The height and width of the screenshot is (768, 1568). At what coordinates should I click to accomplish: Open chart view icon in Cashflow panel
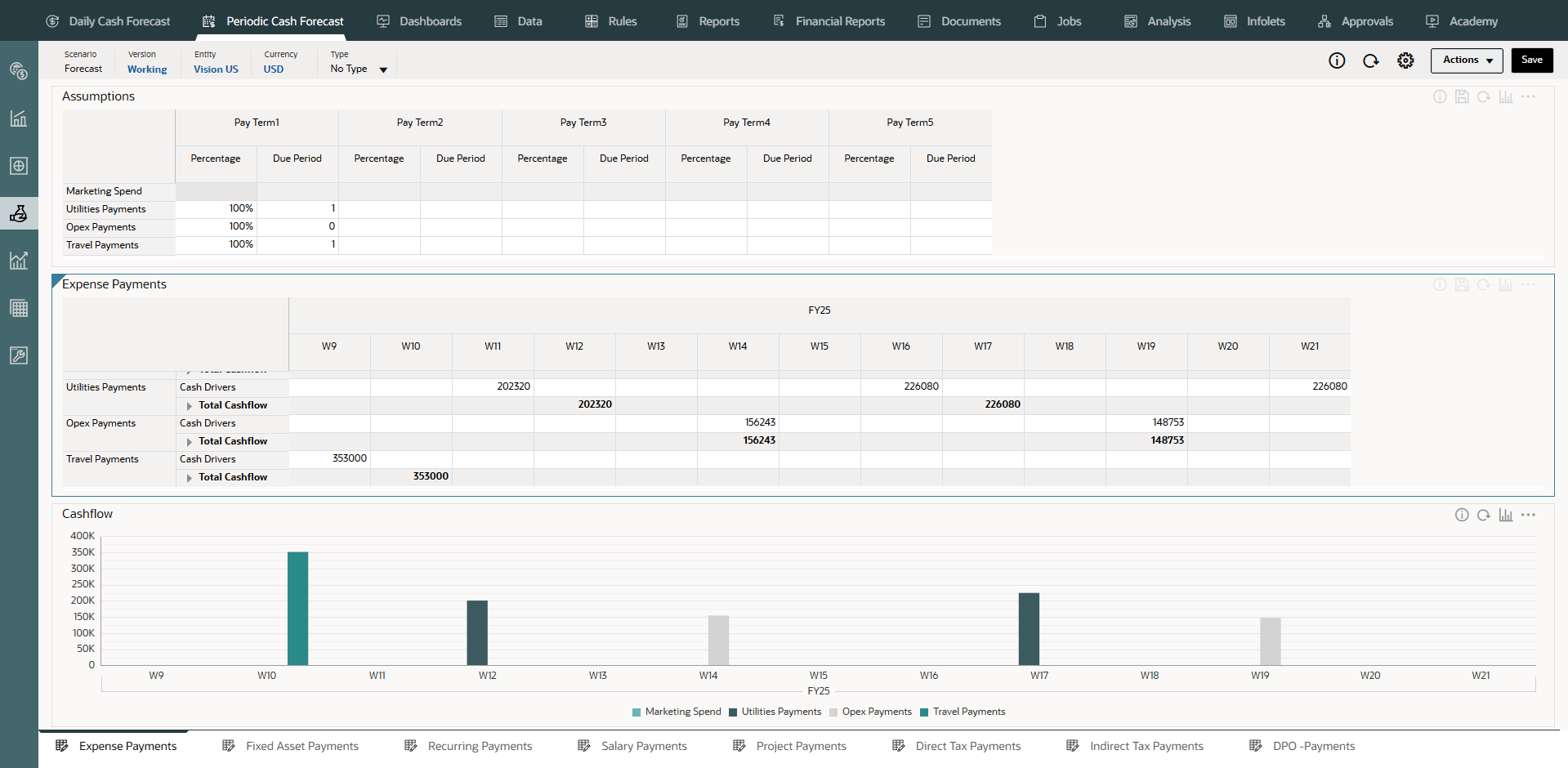point(1506,515)
